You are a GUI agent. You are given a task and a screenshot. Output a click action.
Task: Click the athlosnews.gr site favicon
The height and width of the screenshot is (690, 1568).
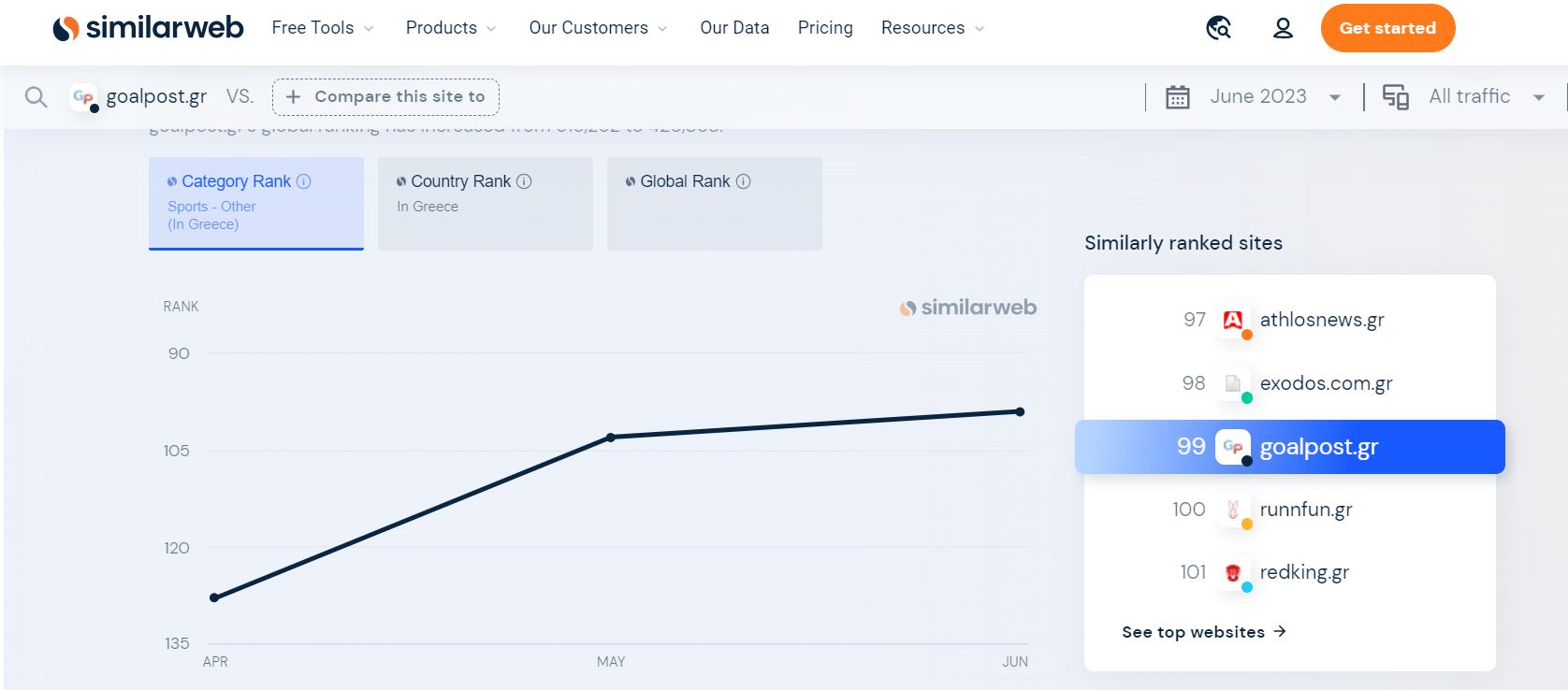(x=1233, y=320)
